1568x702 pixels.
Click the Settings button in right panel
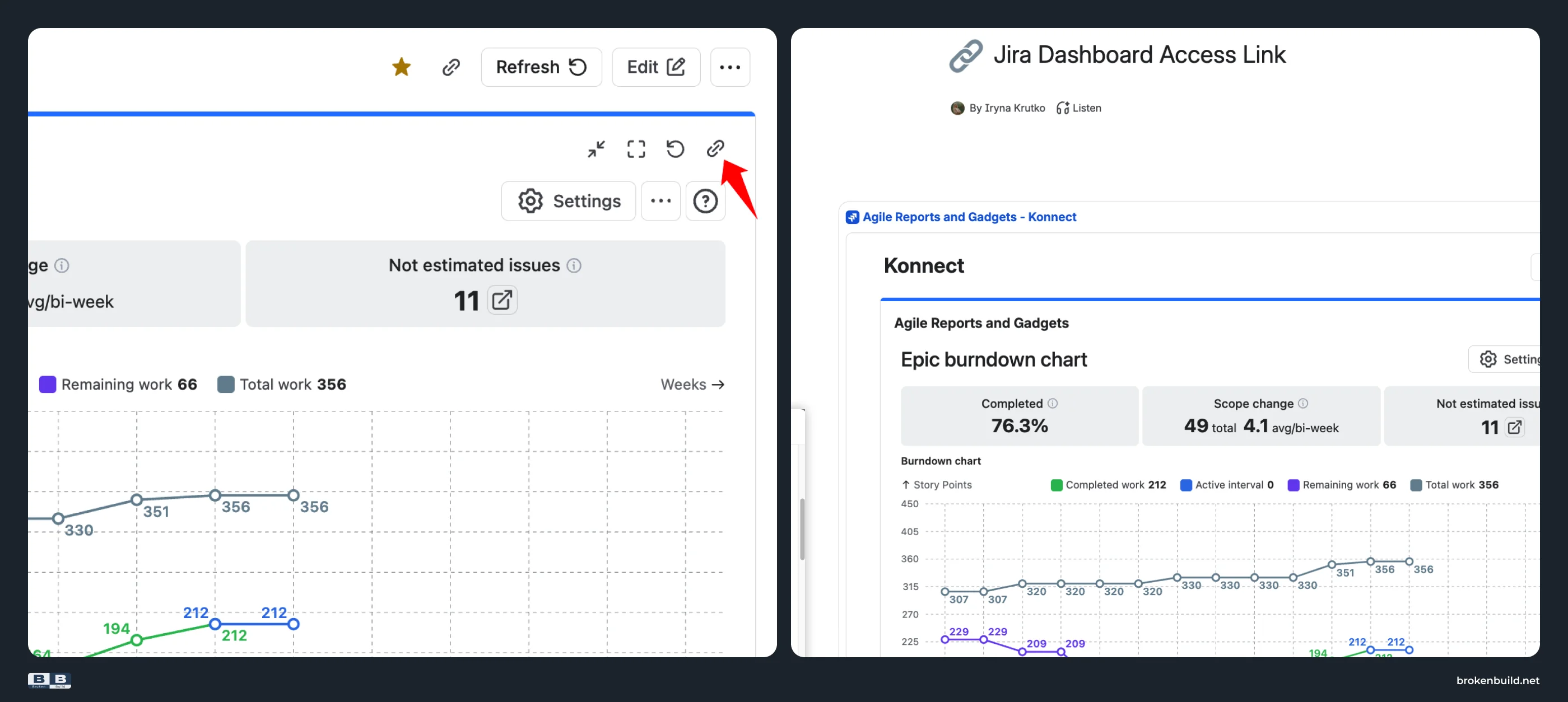click(x=1505, y=359)
